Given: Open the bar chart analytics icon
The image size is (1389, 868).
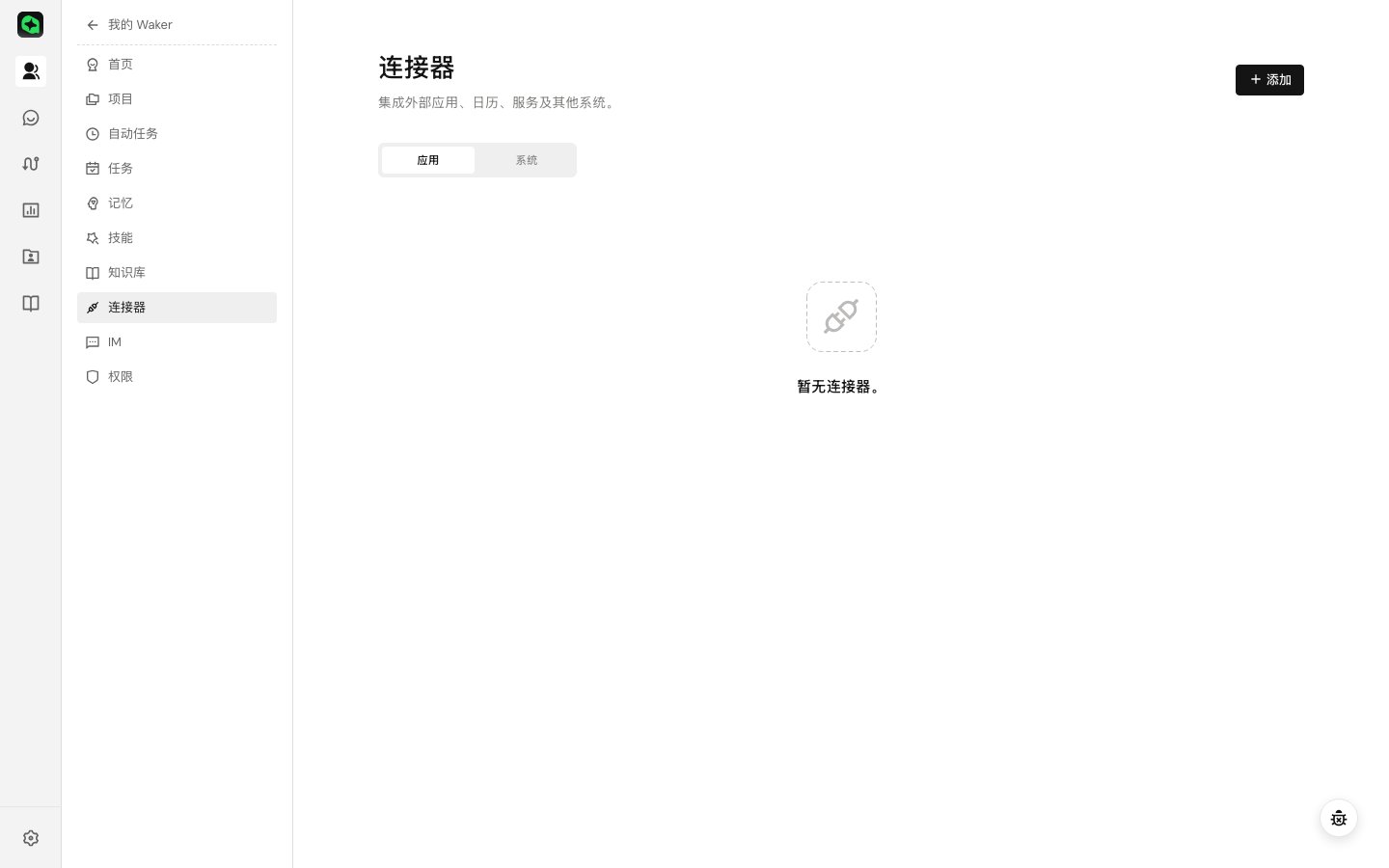Looking at the screenshot, I should point(31,210).
